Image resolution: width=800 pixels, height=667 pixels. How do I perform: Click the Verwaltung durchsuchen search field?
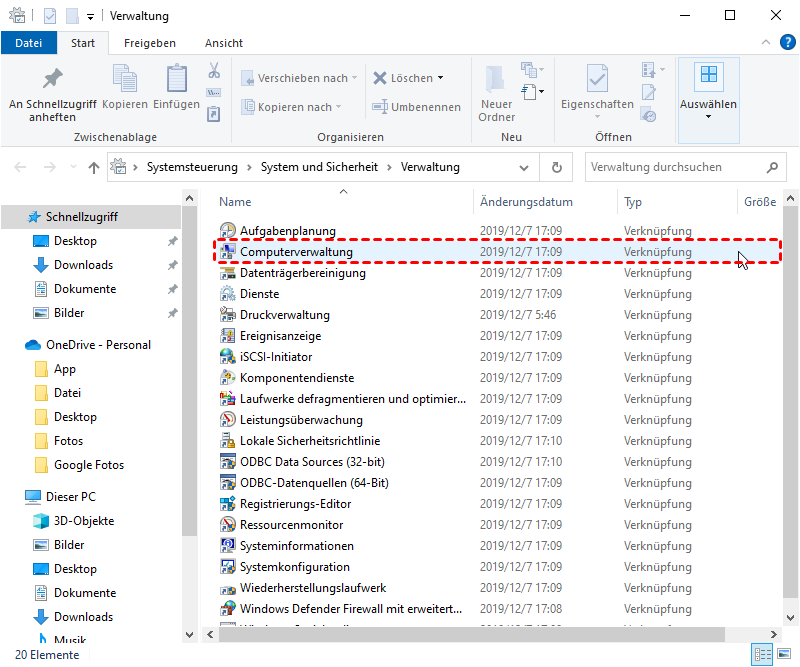tap(670, 167)
